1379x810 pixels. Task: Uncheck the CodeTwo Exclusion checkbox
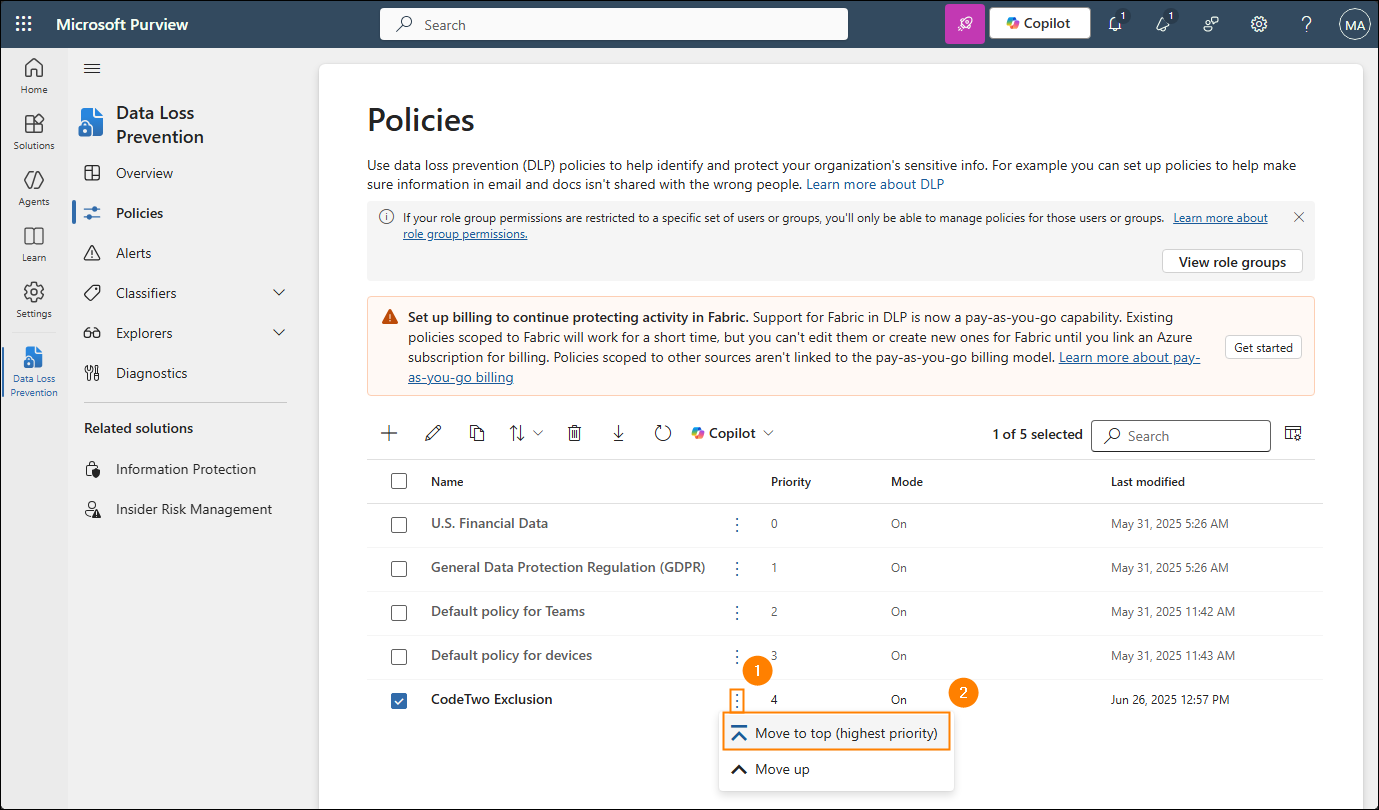click(x=399, y=701)
